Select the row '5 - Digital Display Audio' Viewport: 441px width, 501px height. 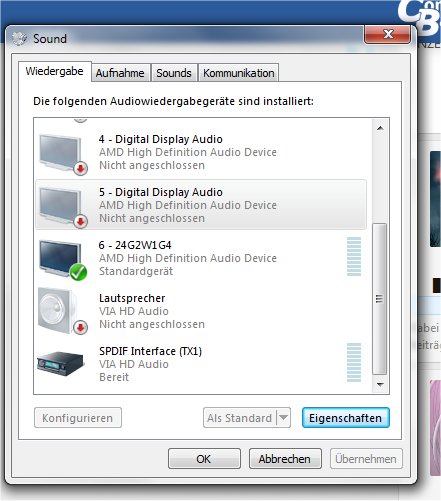click(x=201, y=205)
